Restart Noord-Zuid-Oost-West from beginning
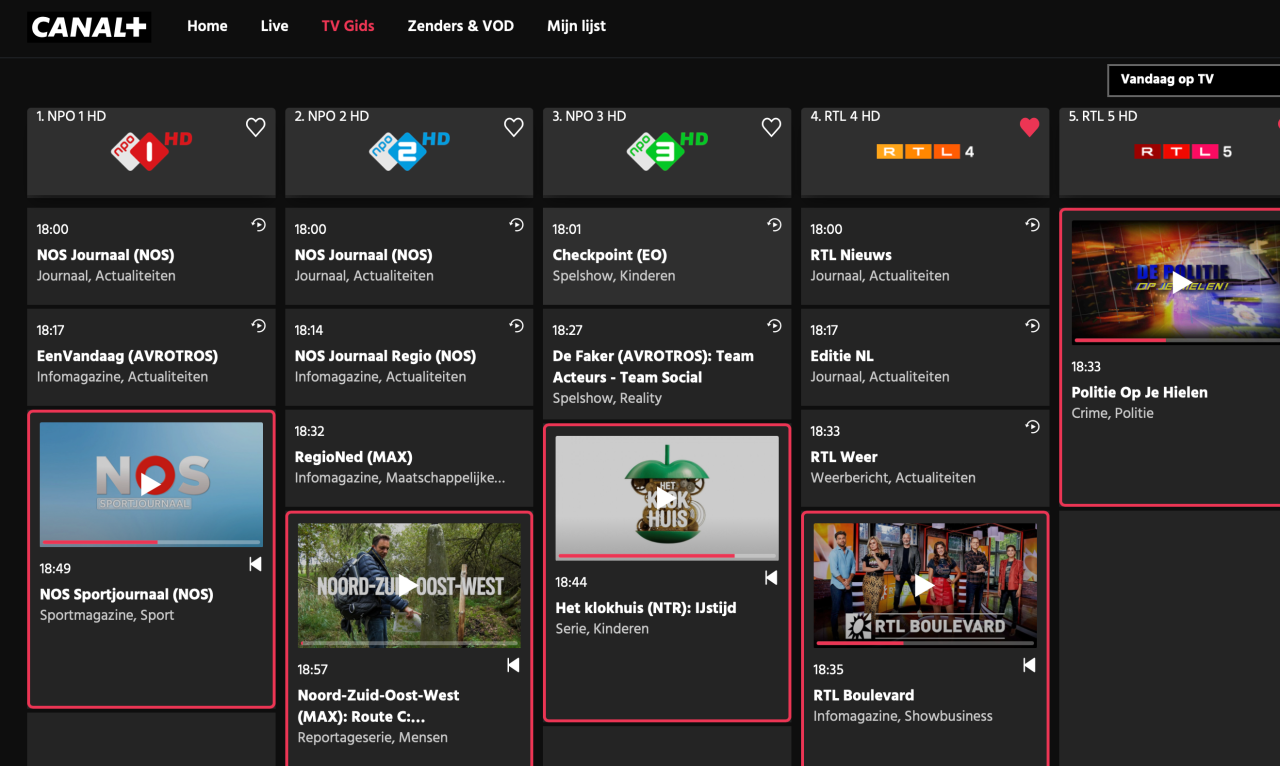Viewport: 1280px width, 766px height. point(513,665)
